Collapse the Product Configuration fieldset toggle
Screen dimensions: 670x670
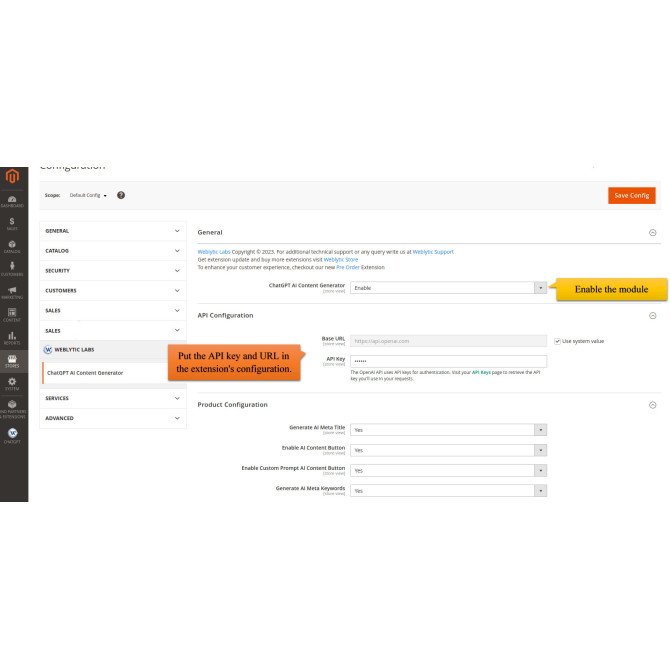pos(652,405)
